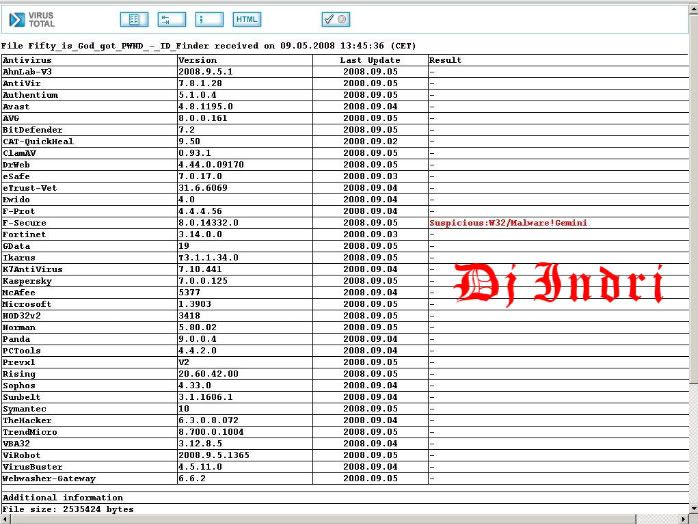Click the Fortinet antivirus name
698x524 pixels.
(24, 234)
